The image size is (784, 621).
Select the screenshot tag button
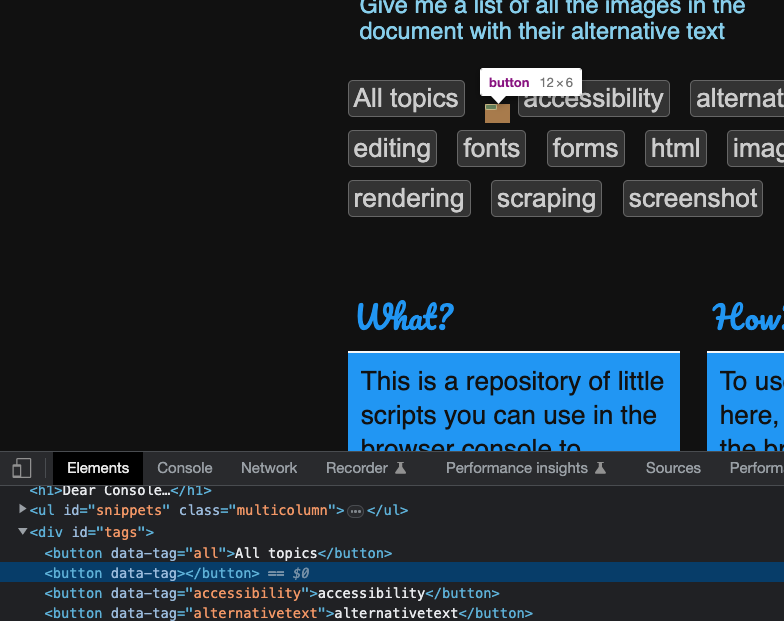(692, 198)
